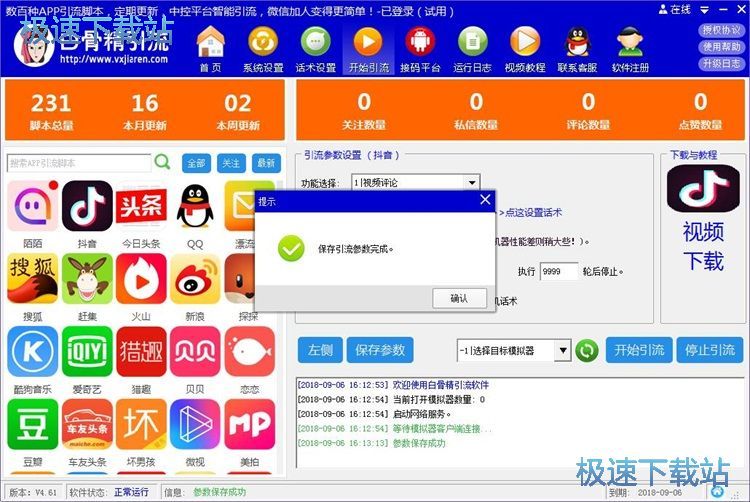Focus the 搜索APP引流脚本 search field

click(79, 163)
